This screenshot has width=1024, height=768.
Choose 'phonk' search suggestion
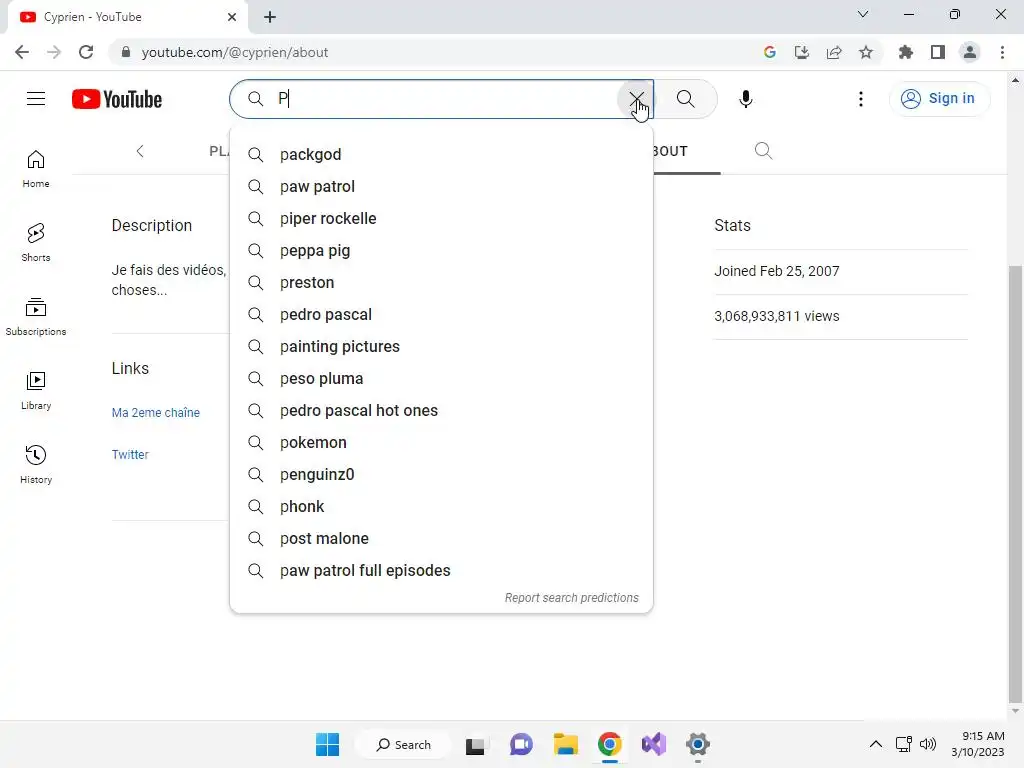[441, 507]
